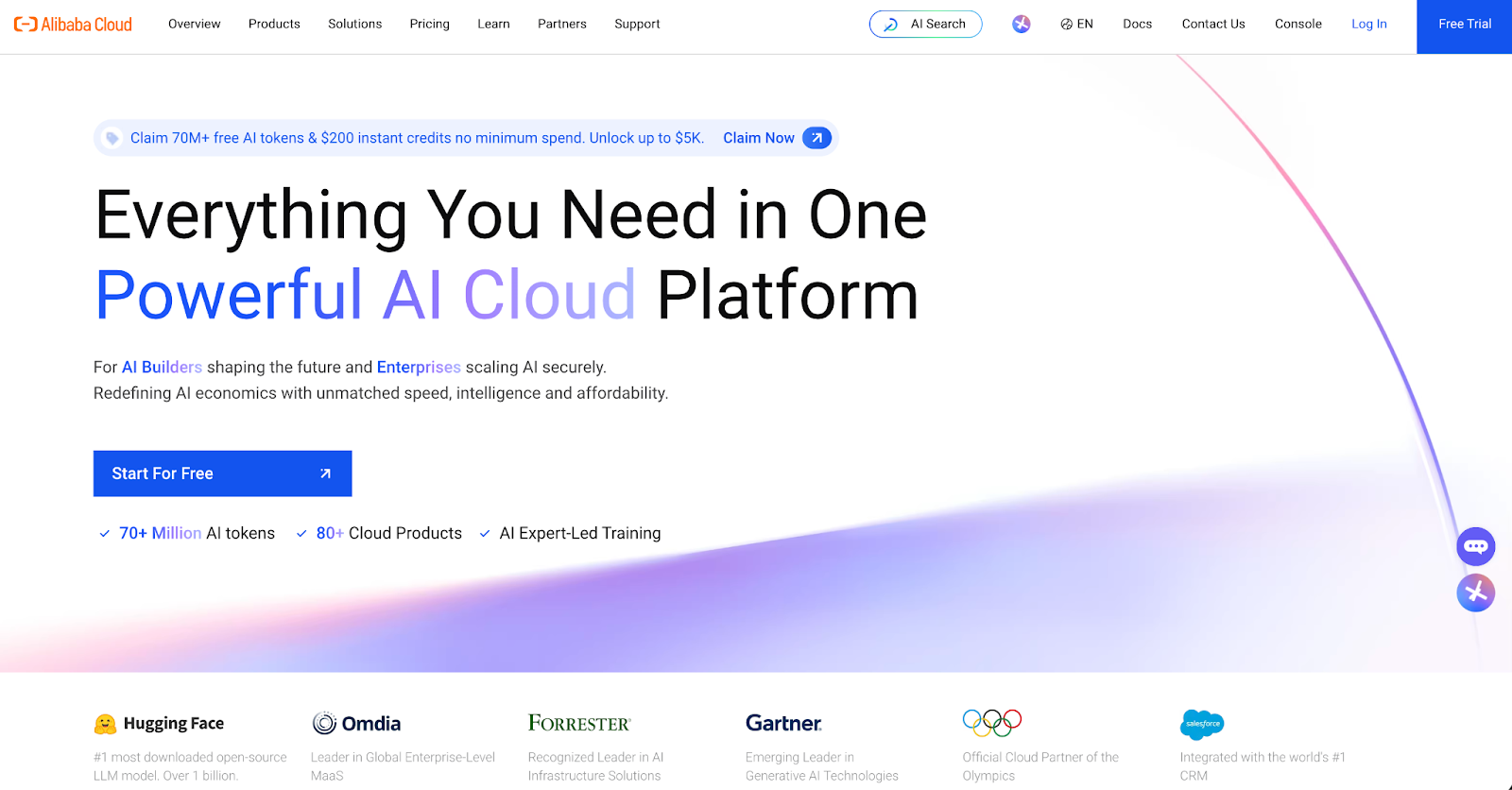Click the 'Leader in Global Enterprise-Level MaaS' text
Image resolution: width=1512 pixels, height=790 pixels.
pos(403,766)
